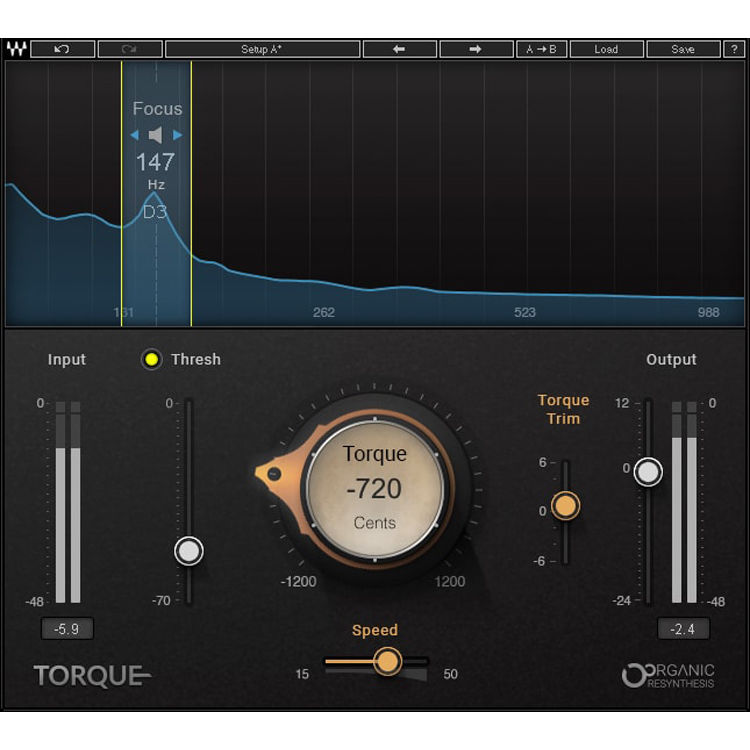Image resolution: width=750 pixels, height=750 pixels.
Task: Toggle the yellow Thresh indicator light
Action: tap(152, 360)
